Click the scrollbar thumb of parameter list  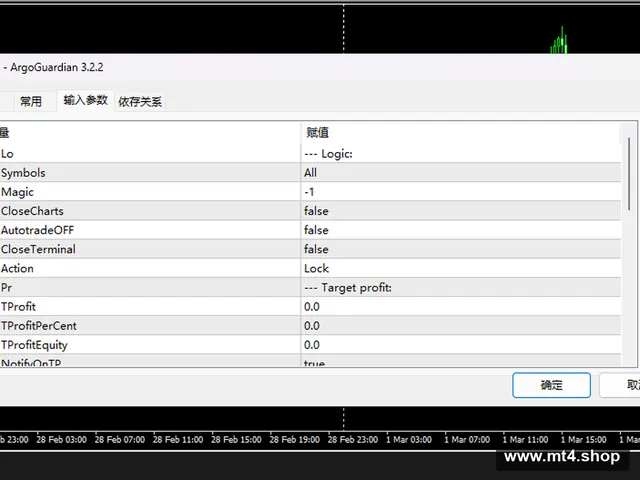click(629, 173)
